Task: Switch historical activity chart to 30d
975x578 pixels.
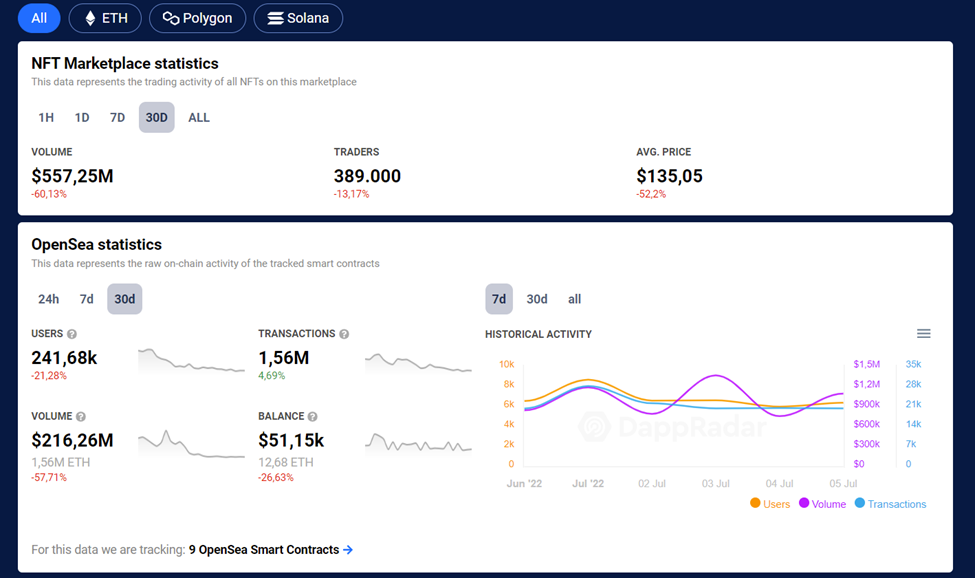Action: [x=537, y=299]
